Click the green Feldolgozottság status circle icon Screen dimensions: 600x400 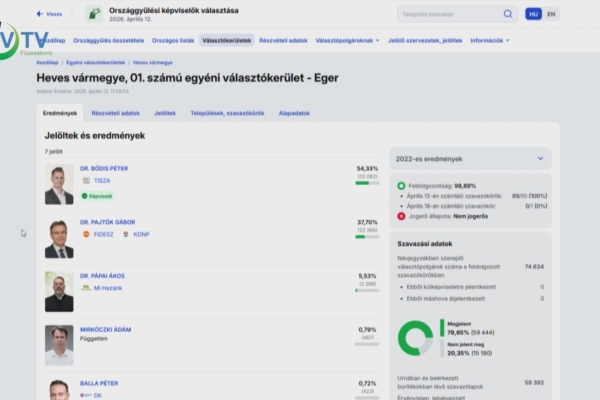(401, 186)
